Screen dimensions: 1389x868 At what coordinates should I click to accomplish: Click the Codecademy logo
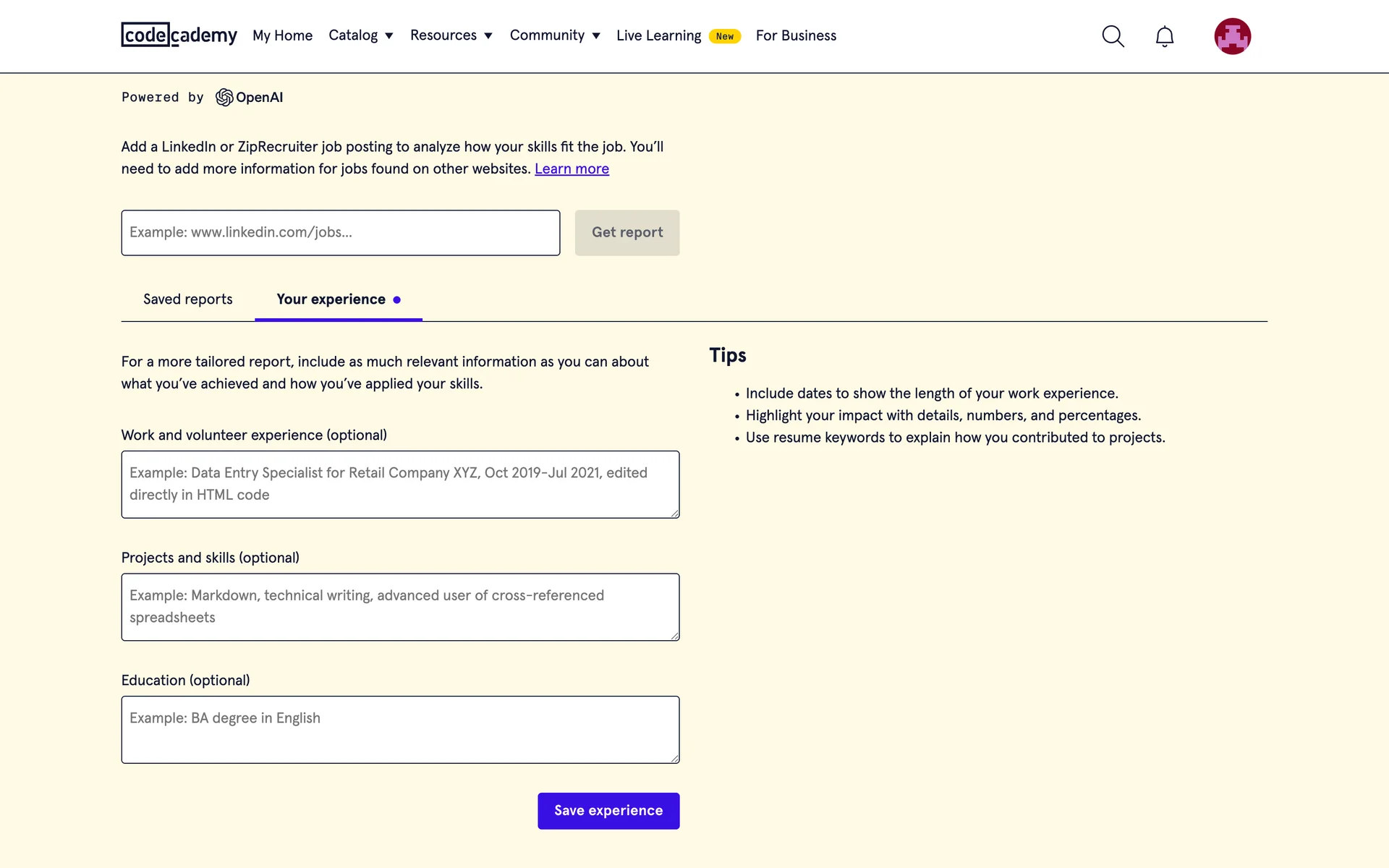(x=179, y=35)
